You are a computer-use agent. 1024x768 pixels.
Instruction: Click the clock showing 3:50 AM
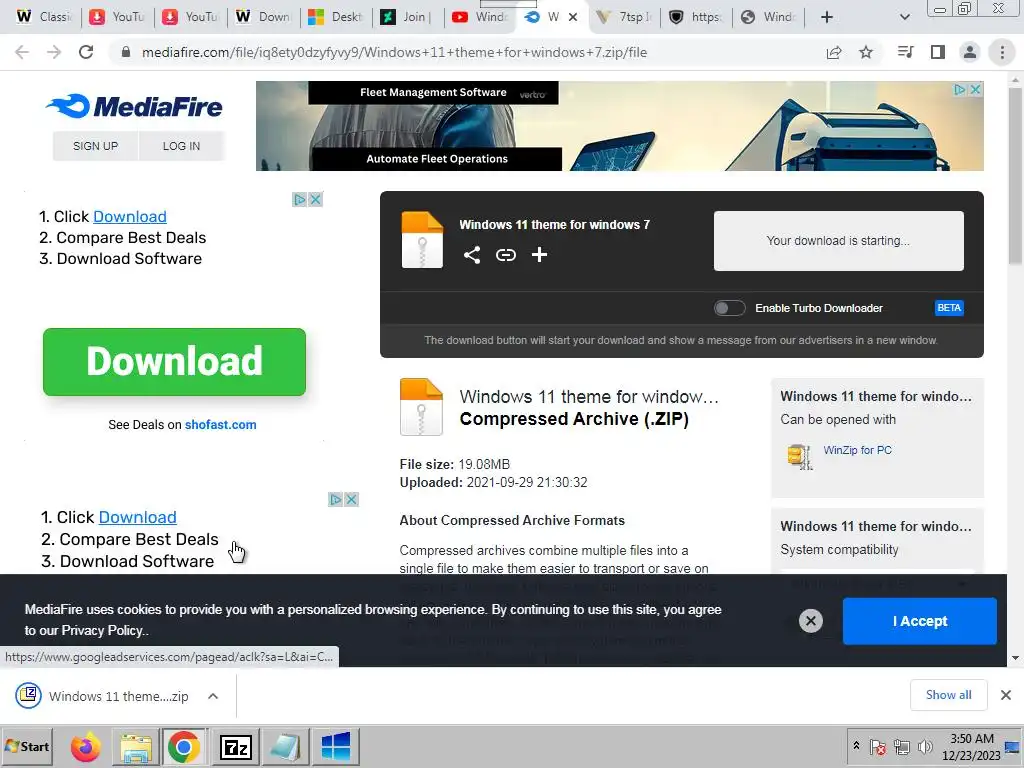971,739
